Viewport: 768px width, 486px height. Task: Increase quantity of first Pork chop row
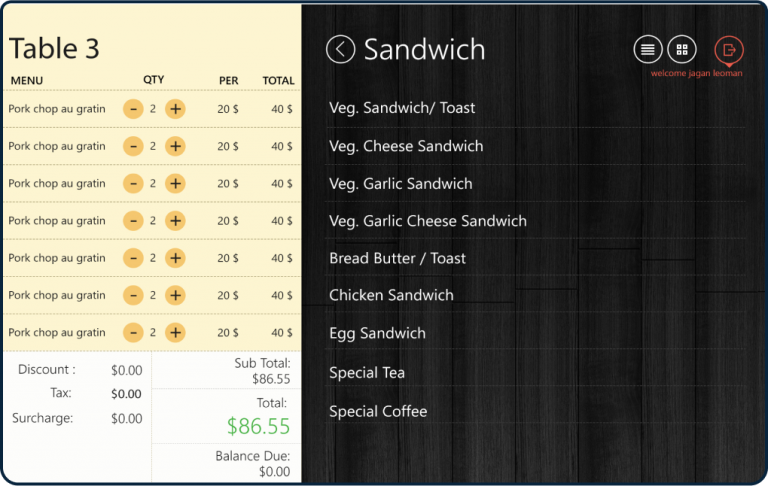175,109
